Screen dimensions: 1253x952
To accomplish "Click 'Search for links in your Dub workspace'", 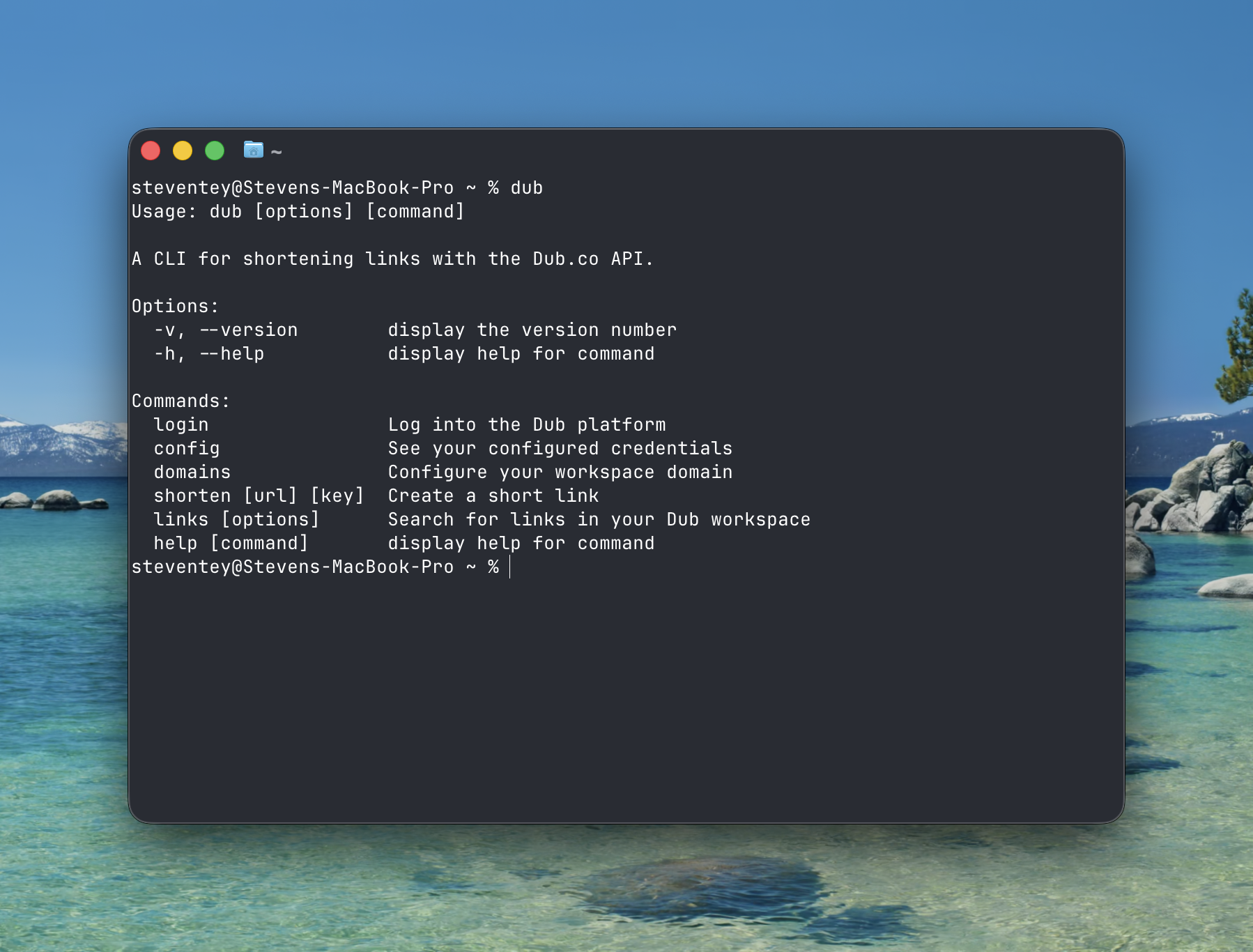I will coord(599,520).
